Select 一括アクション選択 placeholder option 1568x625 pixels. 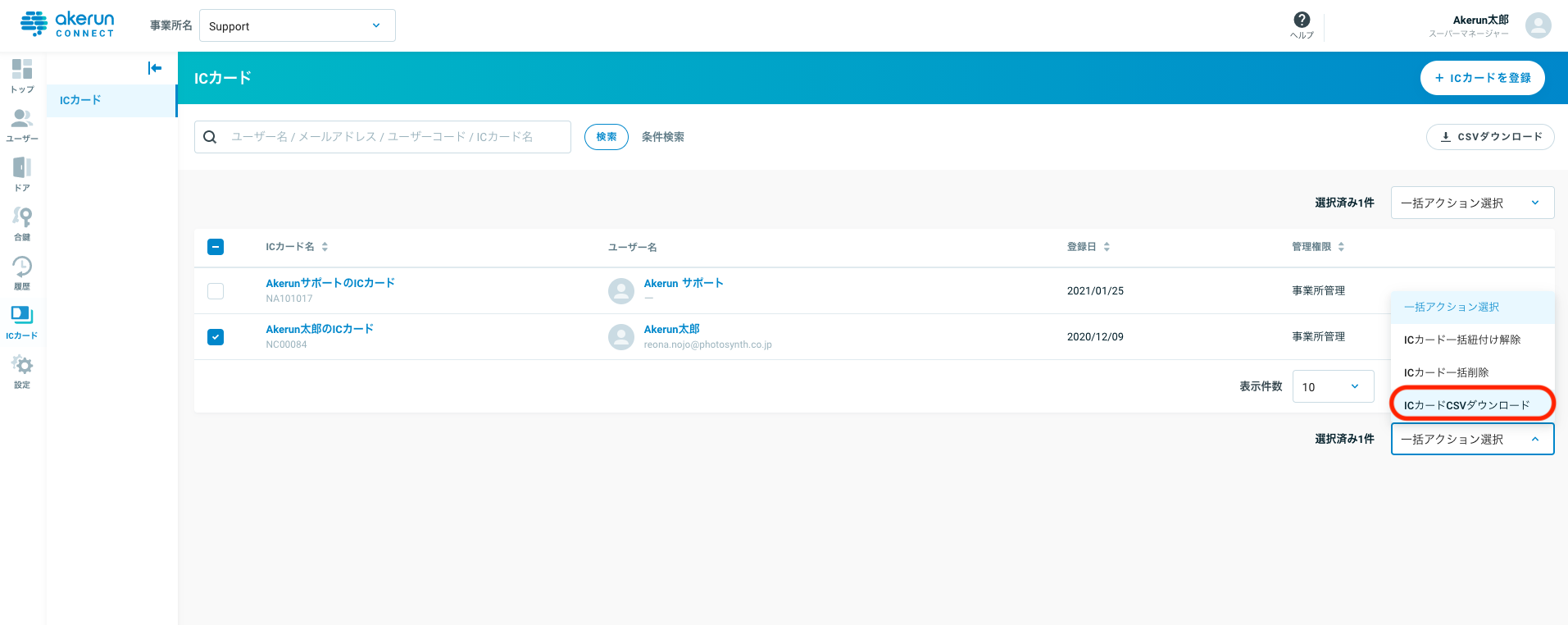1472,307
